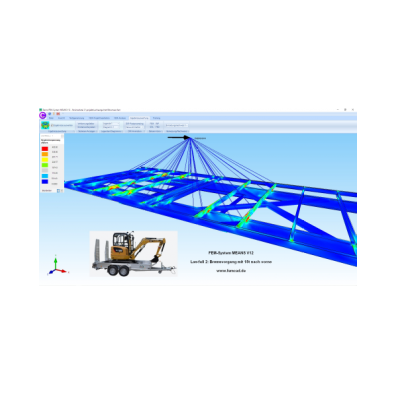
Task: Toggle the checkbox next to the result plot icon
Action: [52, 125]
